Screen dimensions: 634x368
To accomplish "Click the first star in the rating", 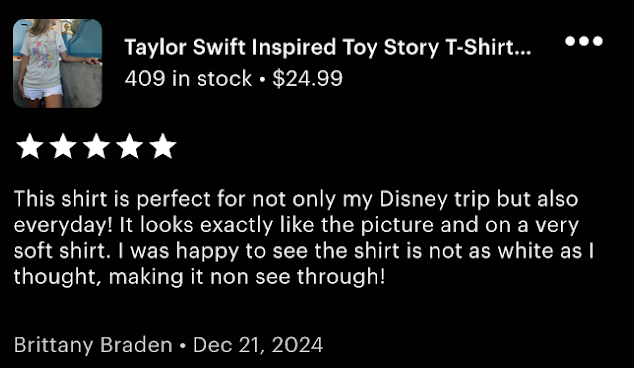I will click(30, 146).
